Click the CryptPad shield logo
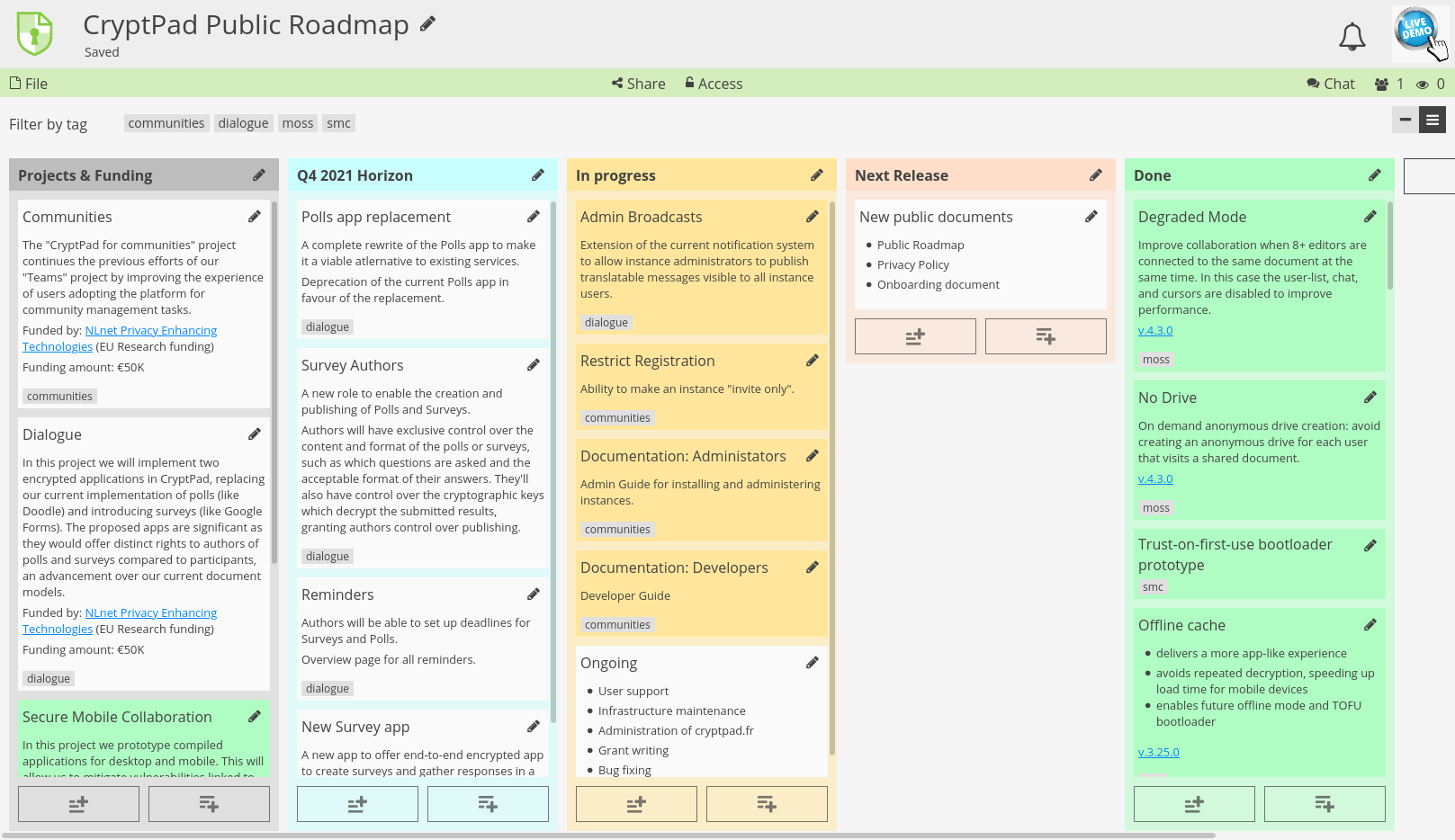 click(35, 33)
